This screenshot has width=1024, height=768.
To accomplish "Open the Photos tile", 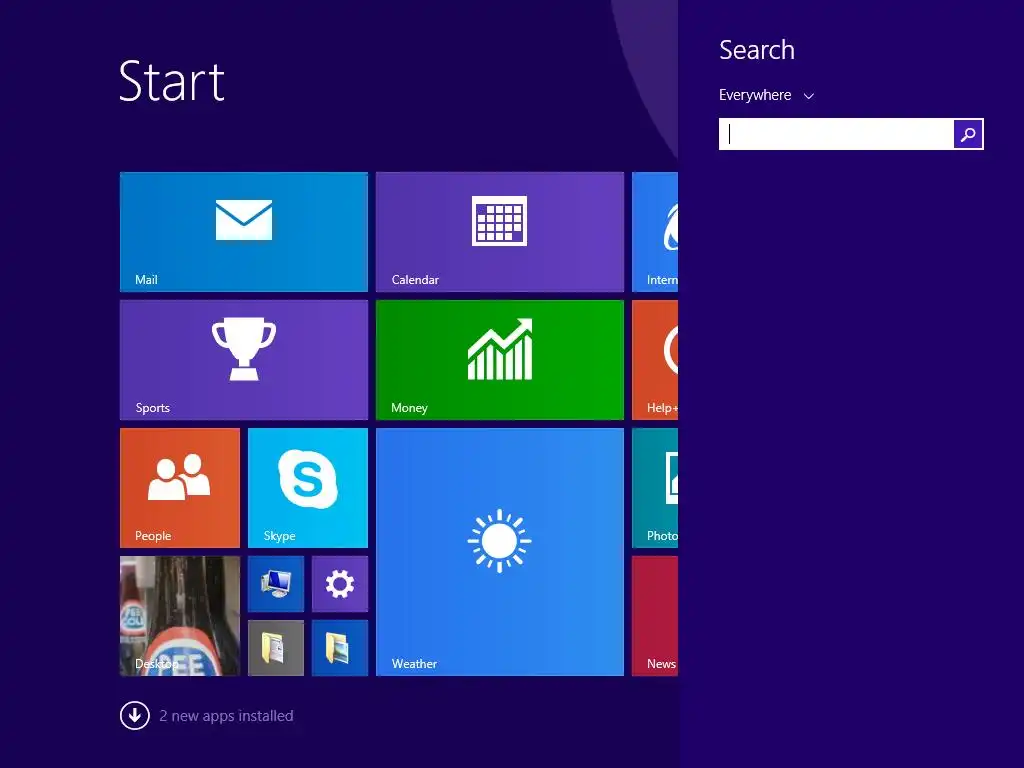I will tap(655, 488).
